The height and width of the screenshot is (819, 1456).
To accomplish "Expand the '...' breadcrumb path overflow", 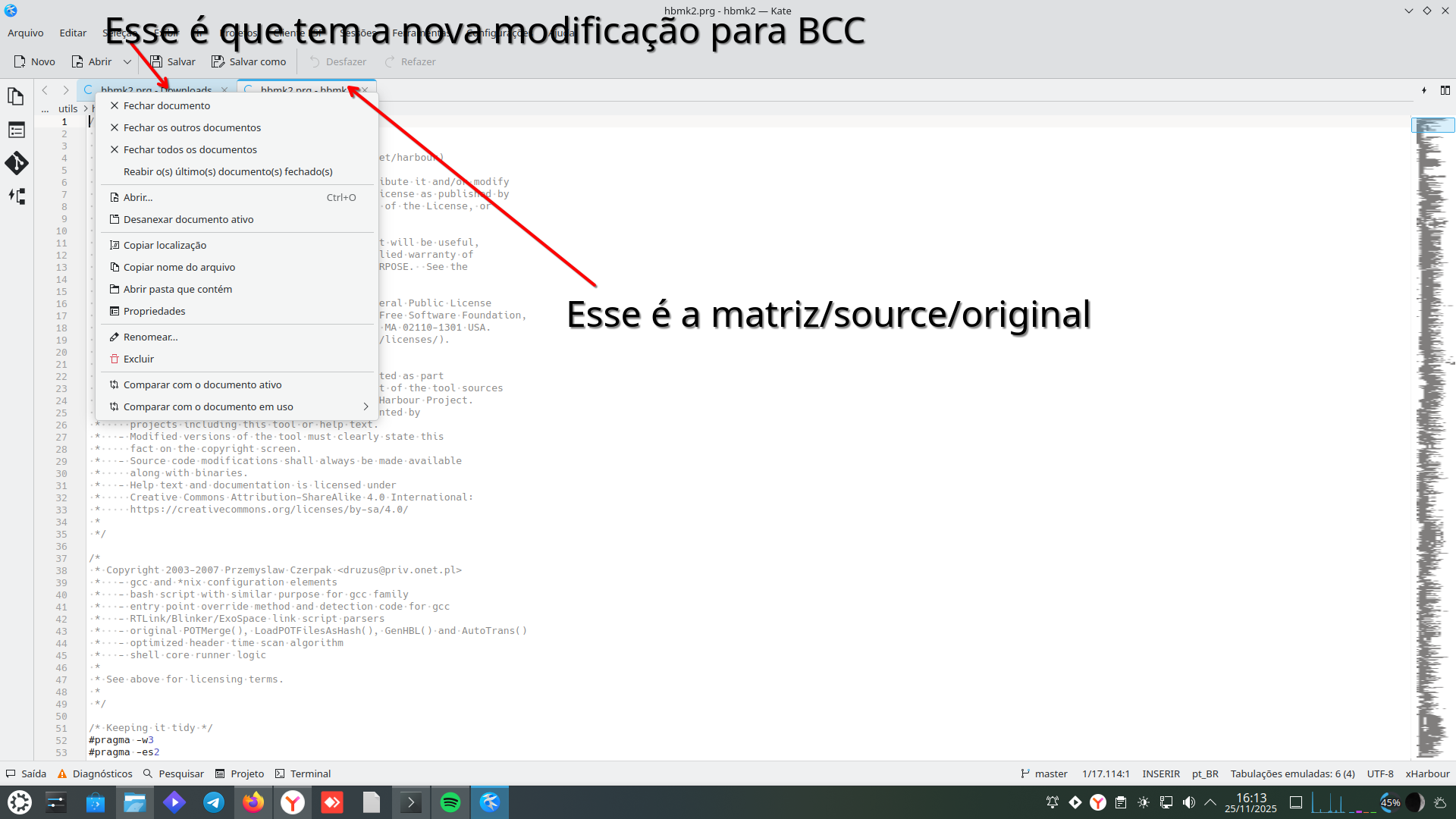I will tap(45, 108).
